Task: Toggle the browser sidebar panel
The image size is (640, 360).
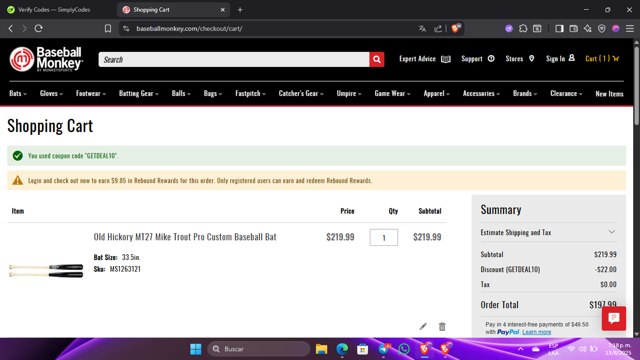Action: (x=559, y=29)
